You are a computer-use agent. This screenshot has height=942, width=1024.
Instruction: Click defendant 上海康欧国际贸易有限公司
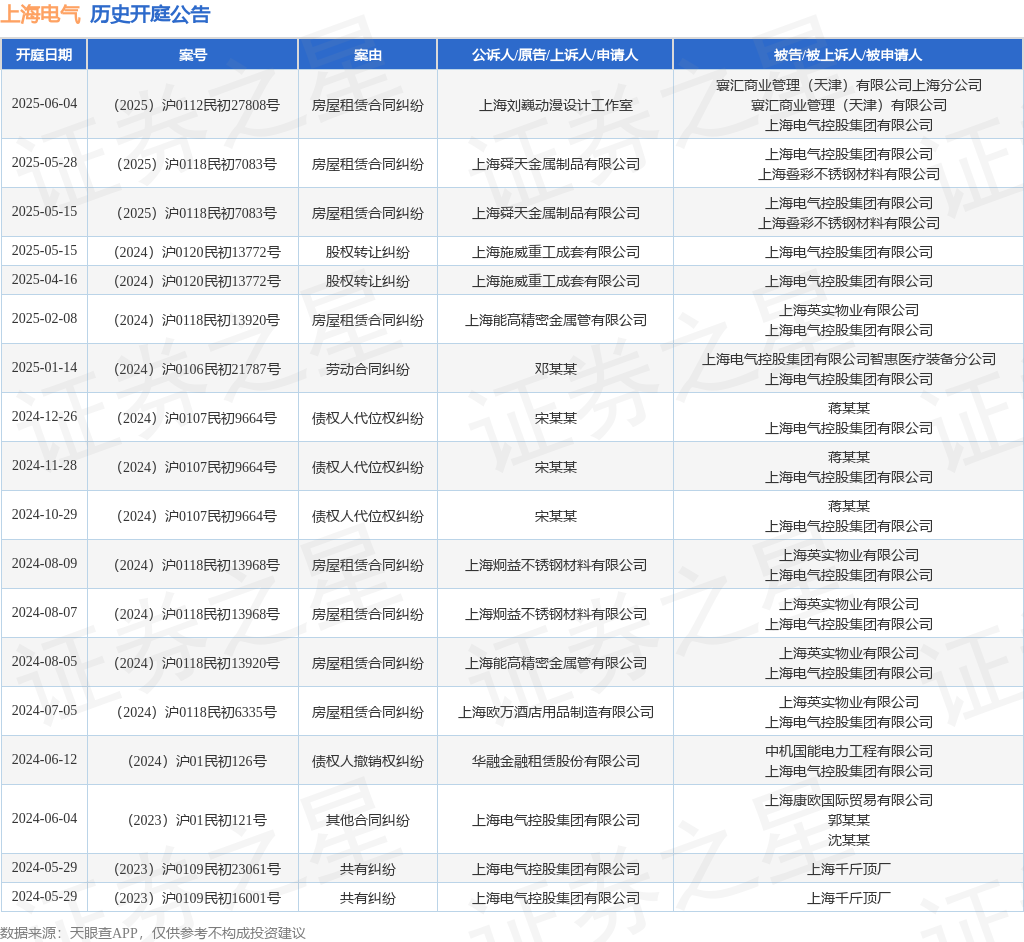tap(849, 800)
